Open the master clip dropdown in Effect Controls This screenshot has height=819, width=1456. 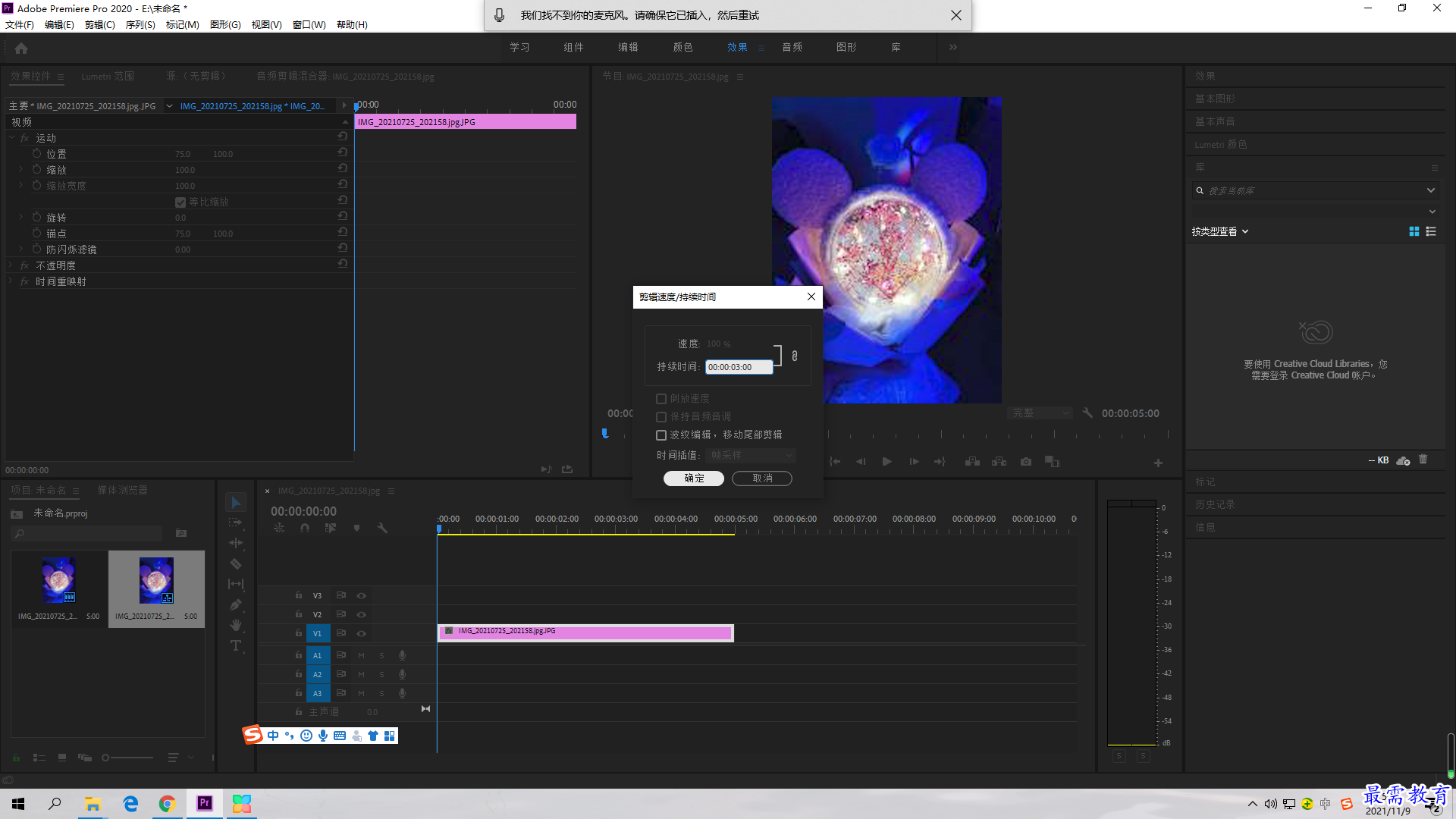click(169, 106)
